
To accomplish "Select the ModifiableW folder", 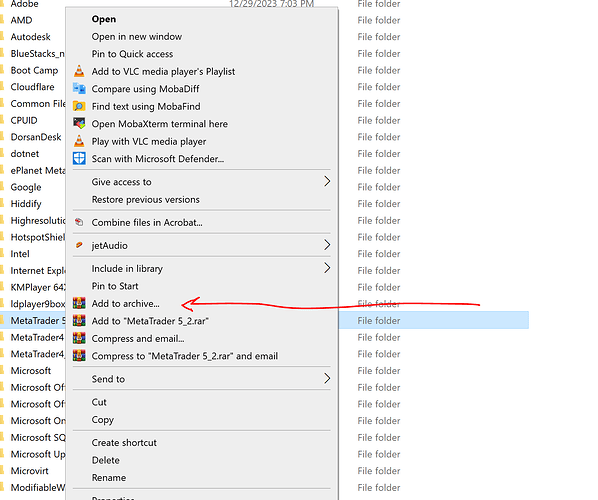I will 38,488.
